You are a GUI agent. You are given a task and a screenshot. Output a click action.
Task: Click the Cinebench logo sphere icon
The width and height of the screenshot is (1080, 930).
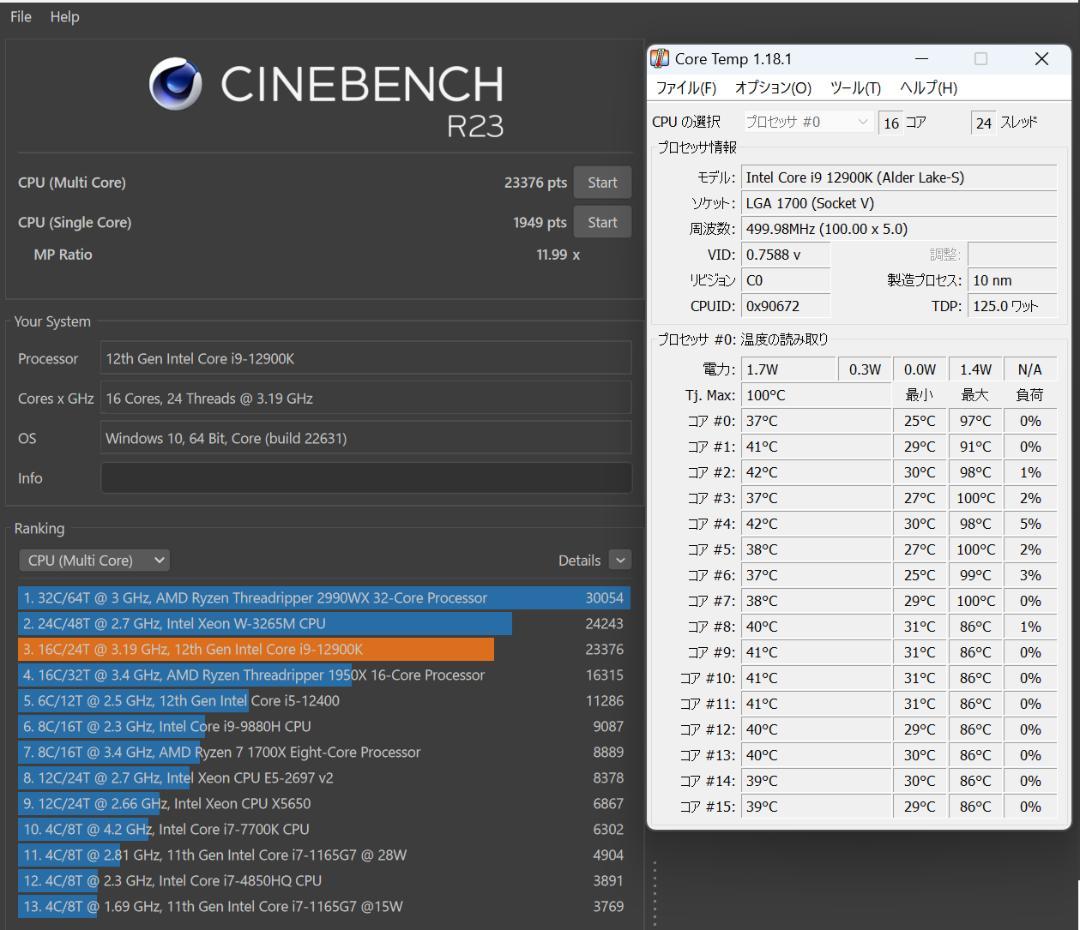tap(176, 84)
